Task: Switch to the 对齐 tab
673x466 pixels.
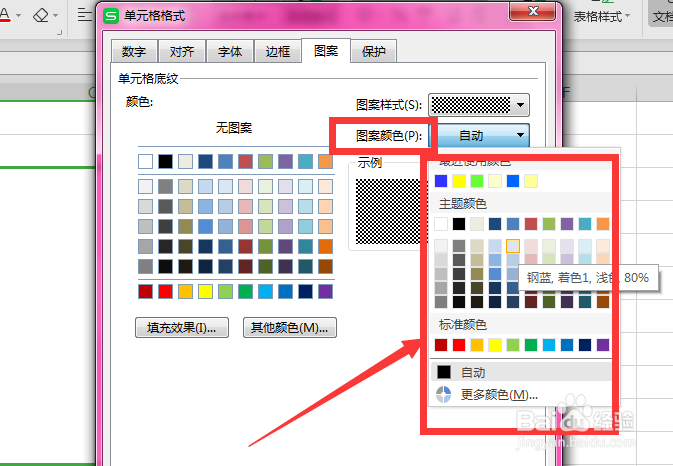Action: (182, 51)
